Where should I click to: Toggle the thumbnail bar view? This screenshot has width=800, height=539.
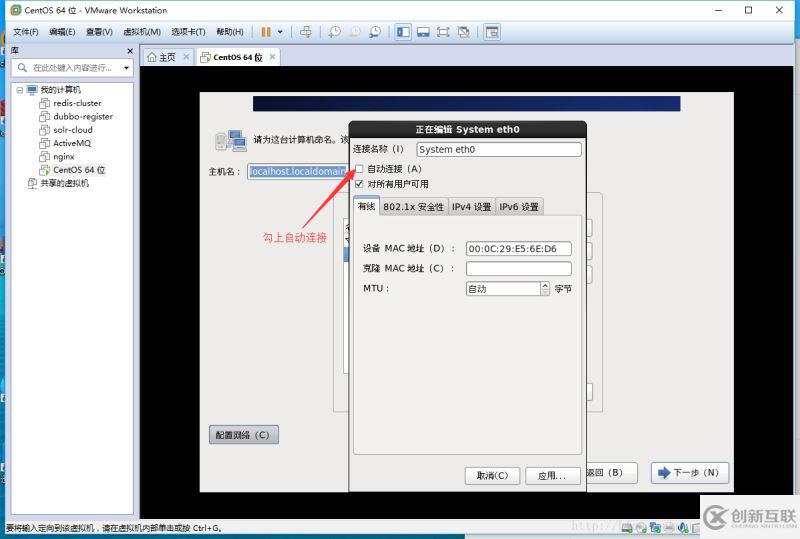pos(423,32)
